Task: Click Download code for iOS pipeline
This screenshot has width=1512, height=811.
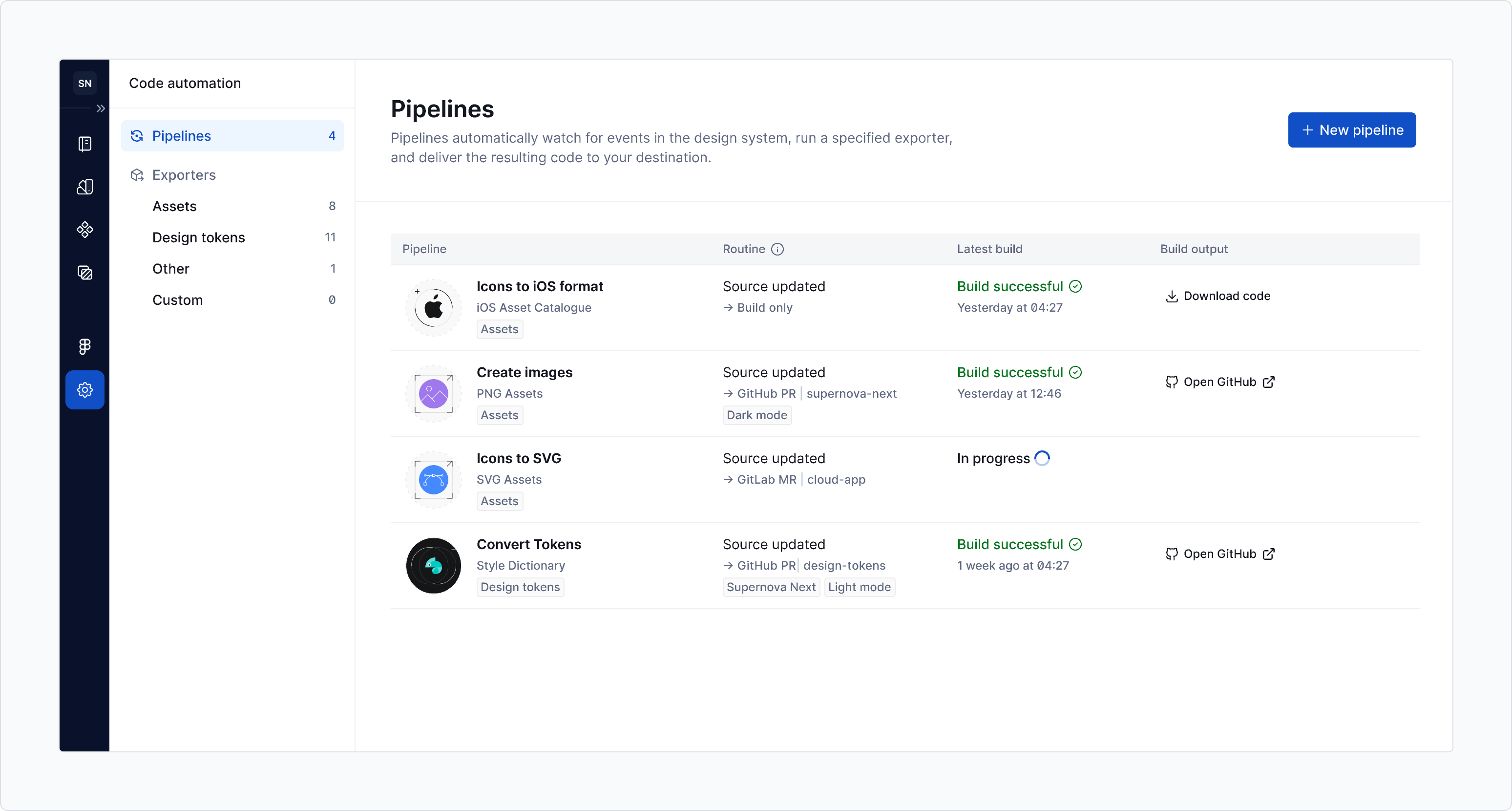Action: pyautogui.click(x=1218, y=296)
